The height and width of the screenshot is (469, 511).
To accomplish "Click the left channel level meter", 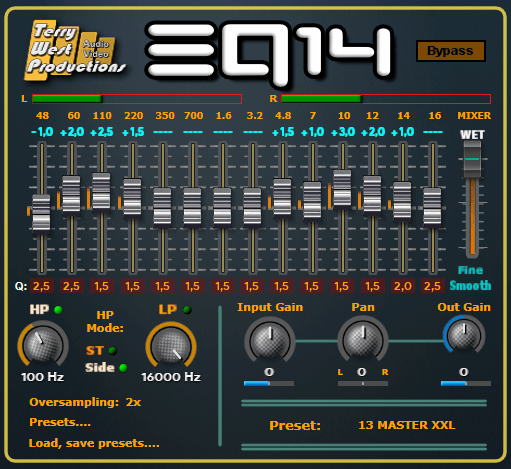I will [x=137, y=99].
